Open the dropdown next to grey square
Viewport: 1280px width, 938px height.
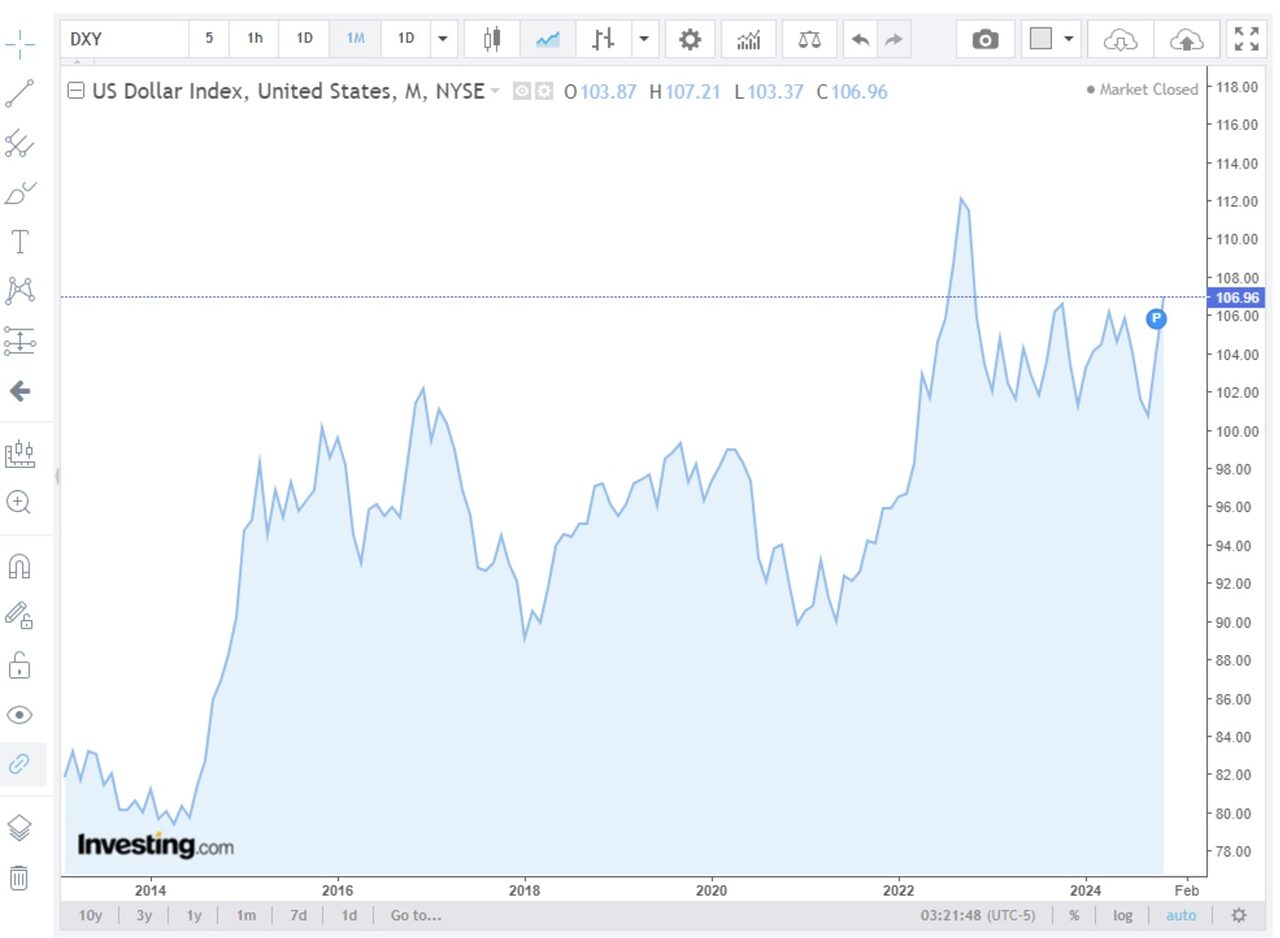(x=1069, y=39)
